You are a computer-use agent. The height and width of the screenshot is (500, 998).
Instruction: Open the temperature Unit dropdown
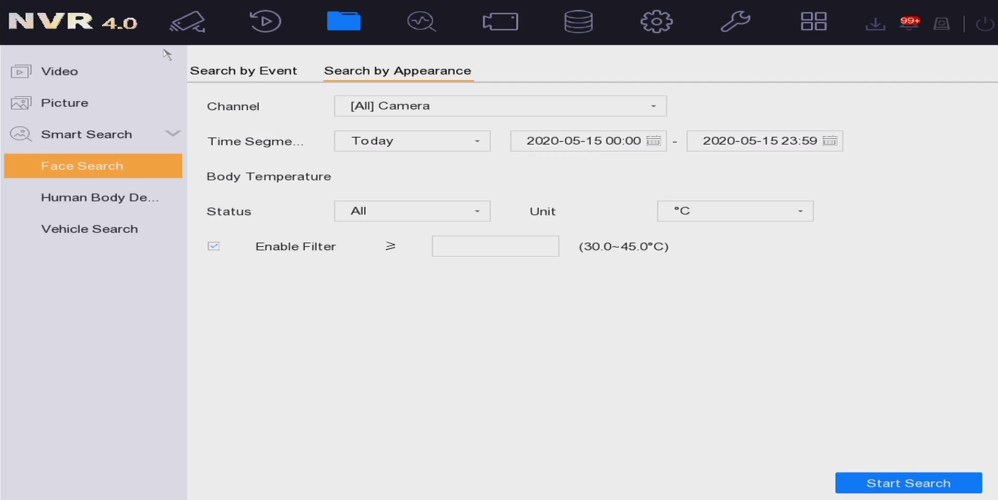(x=735, y=211)
